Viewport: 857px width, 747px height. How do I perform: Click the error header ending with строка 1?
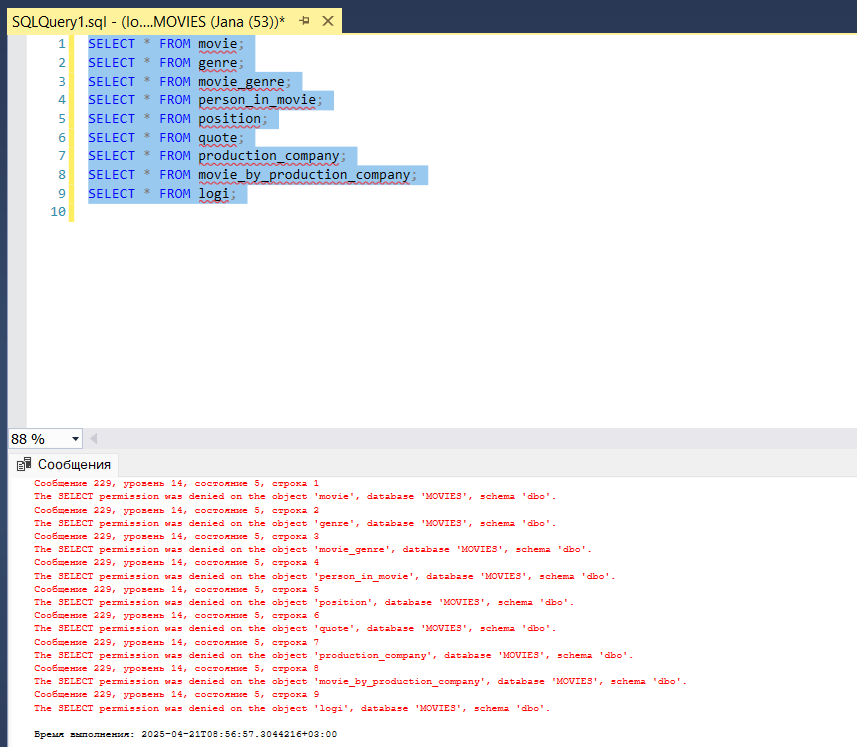click(177, 483)
